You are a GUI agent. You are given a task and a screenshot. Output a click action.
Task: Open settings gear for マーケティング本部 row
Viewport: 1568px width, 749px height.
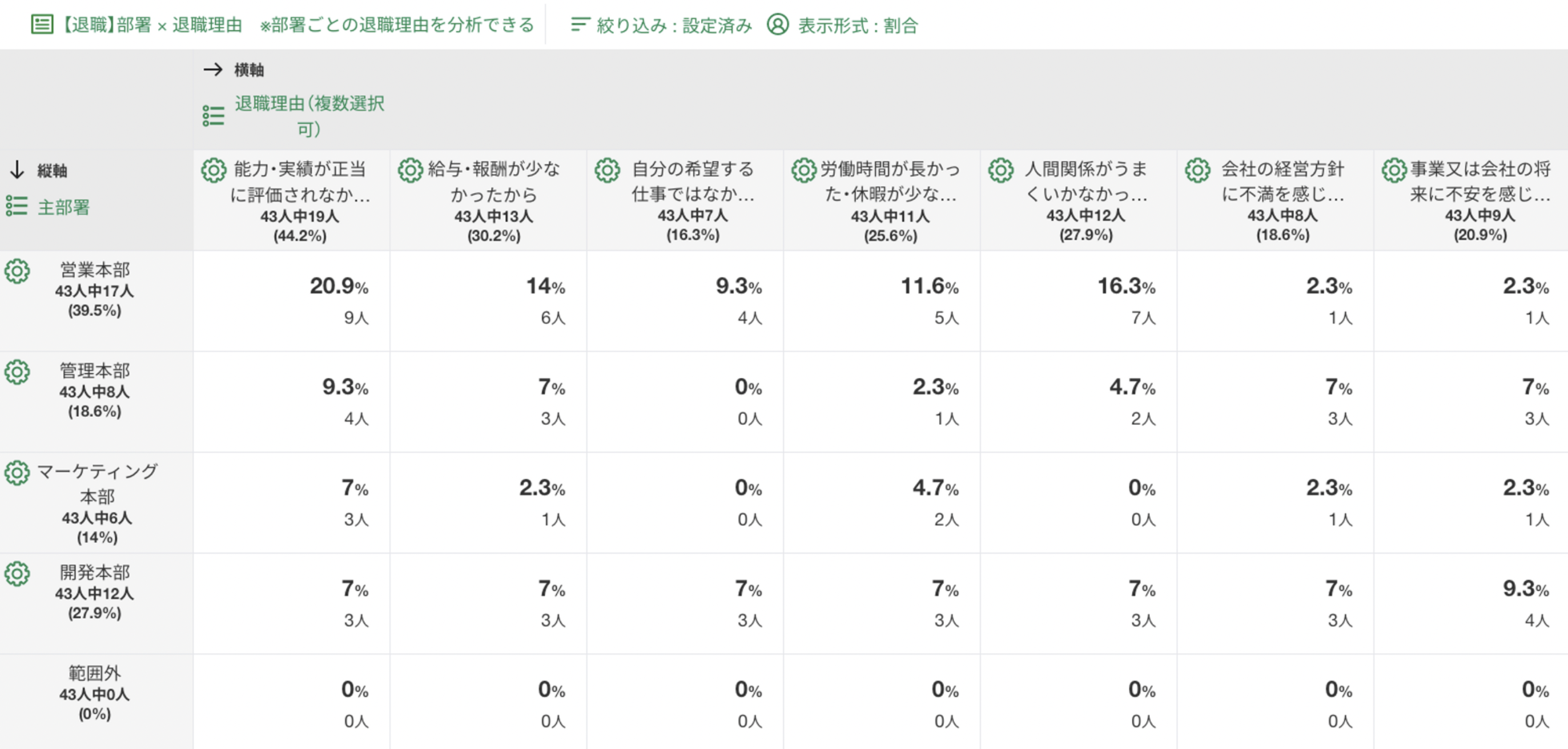[x=17, y=473]
